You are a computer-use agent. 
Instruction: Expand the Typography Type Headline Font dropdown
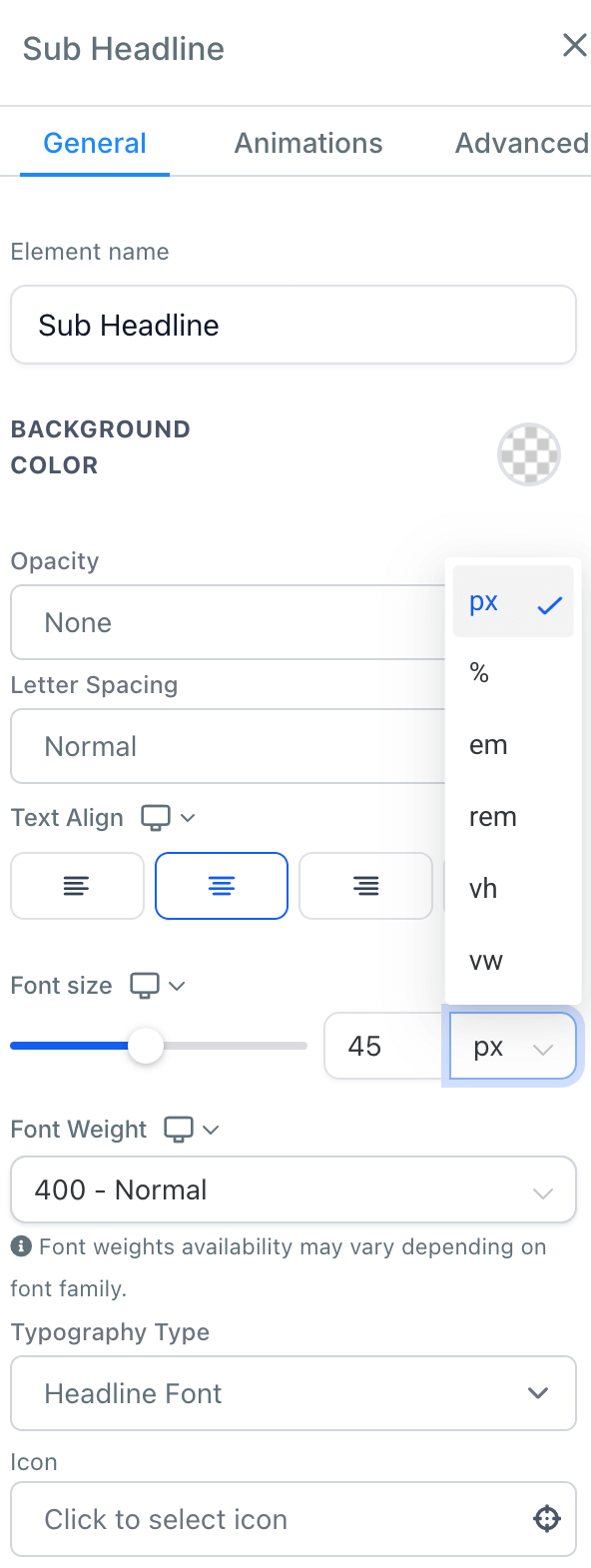tap(294, 1393)
